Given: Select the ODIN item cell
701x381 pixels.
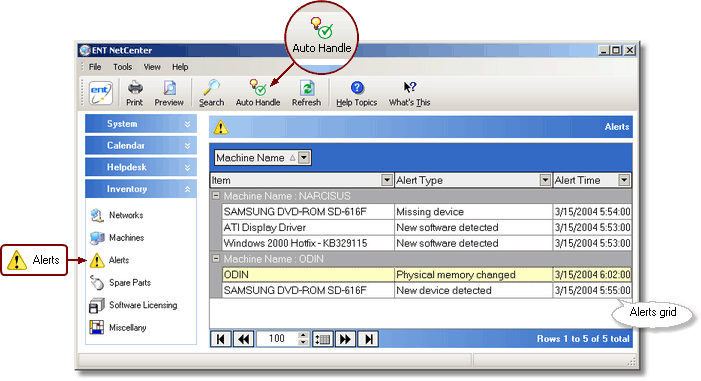Looking at the screenshot, I should click(x=308, y=275).
